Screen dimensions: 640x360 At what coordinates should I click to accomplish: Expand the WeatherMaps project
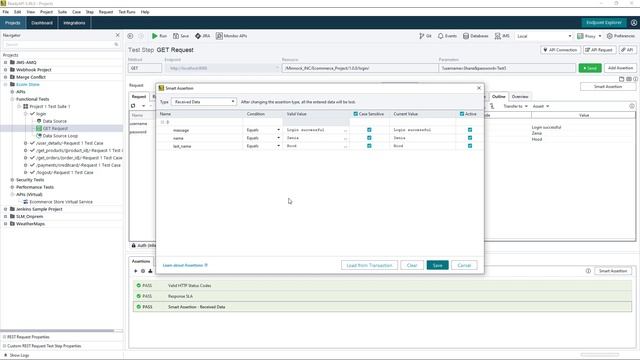pos(6,224)
